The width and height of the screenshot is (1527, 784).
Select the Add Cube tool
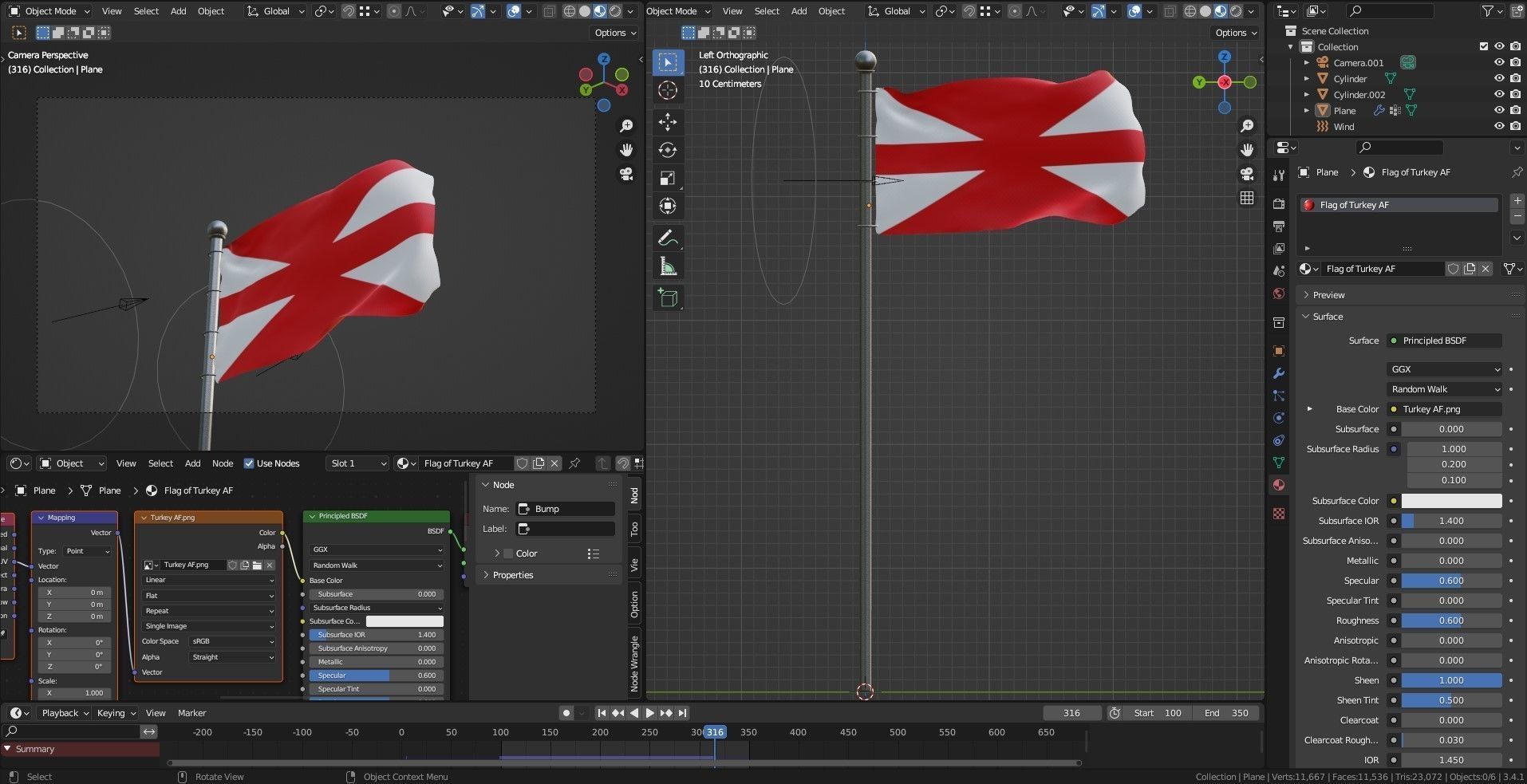click(x=668, y=298)
